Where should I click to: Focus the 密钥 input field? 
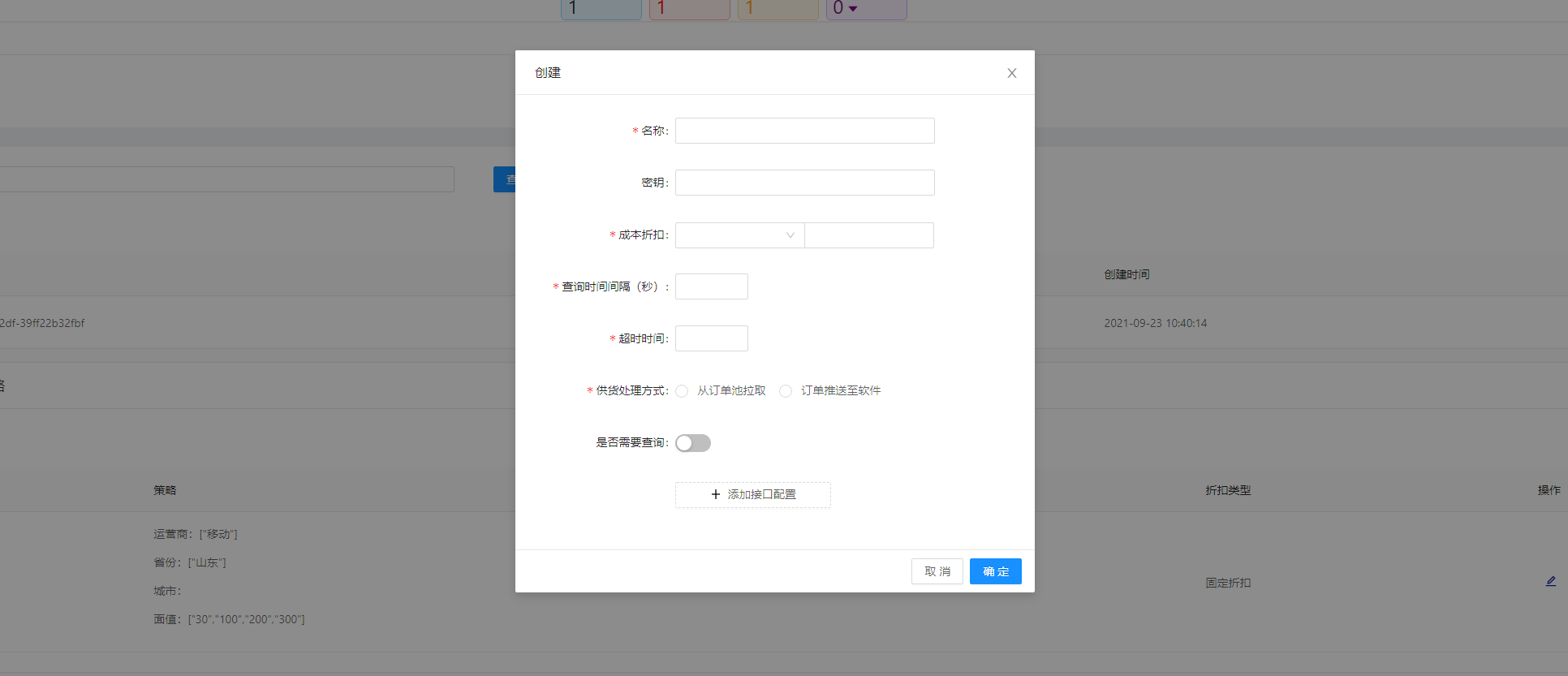(x=805, y=183)
